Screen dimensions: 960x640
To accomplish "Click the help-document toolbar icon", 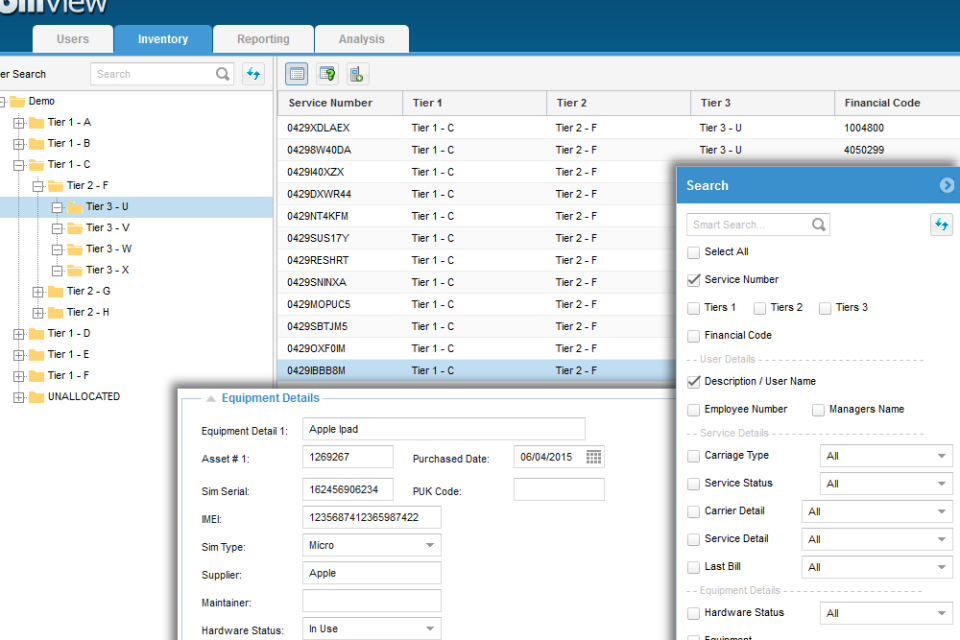I will (x=328, y=74).
